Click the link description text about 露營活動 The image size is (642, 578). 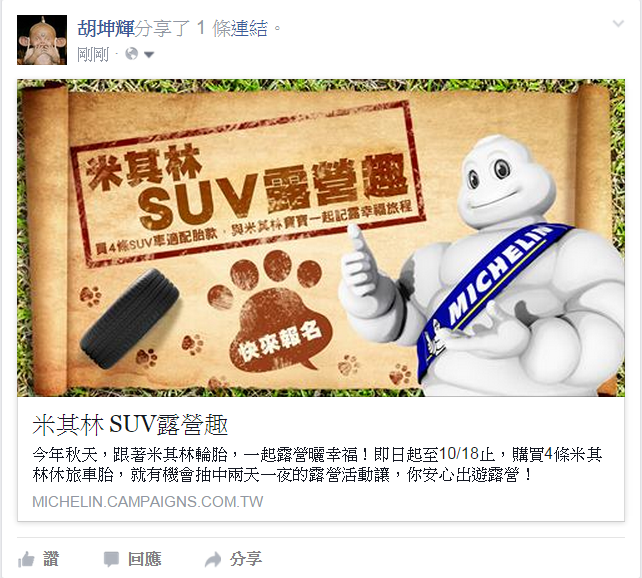coord(317,465)
